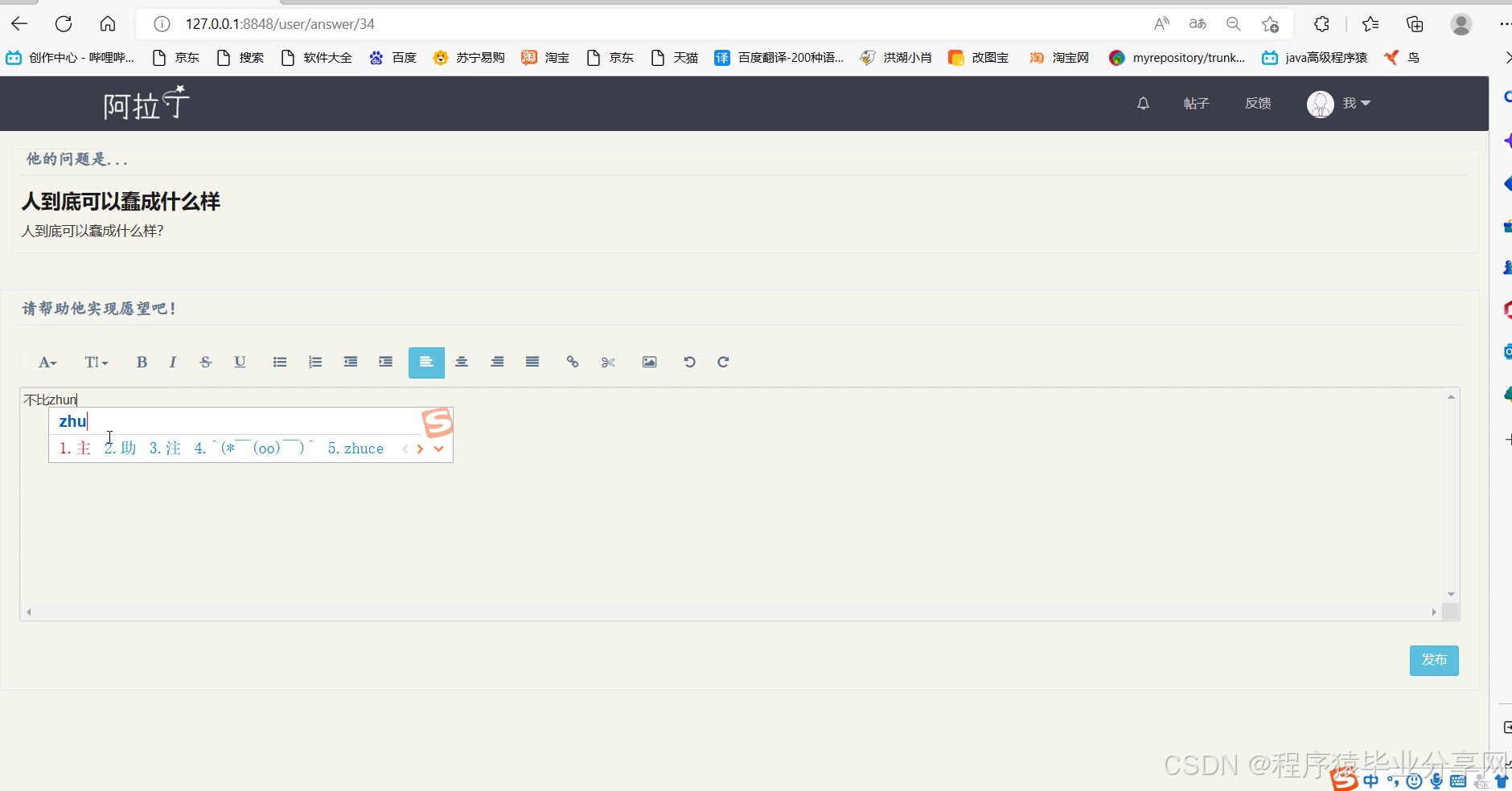Toggle bold formatting

point(142,363)
